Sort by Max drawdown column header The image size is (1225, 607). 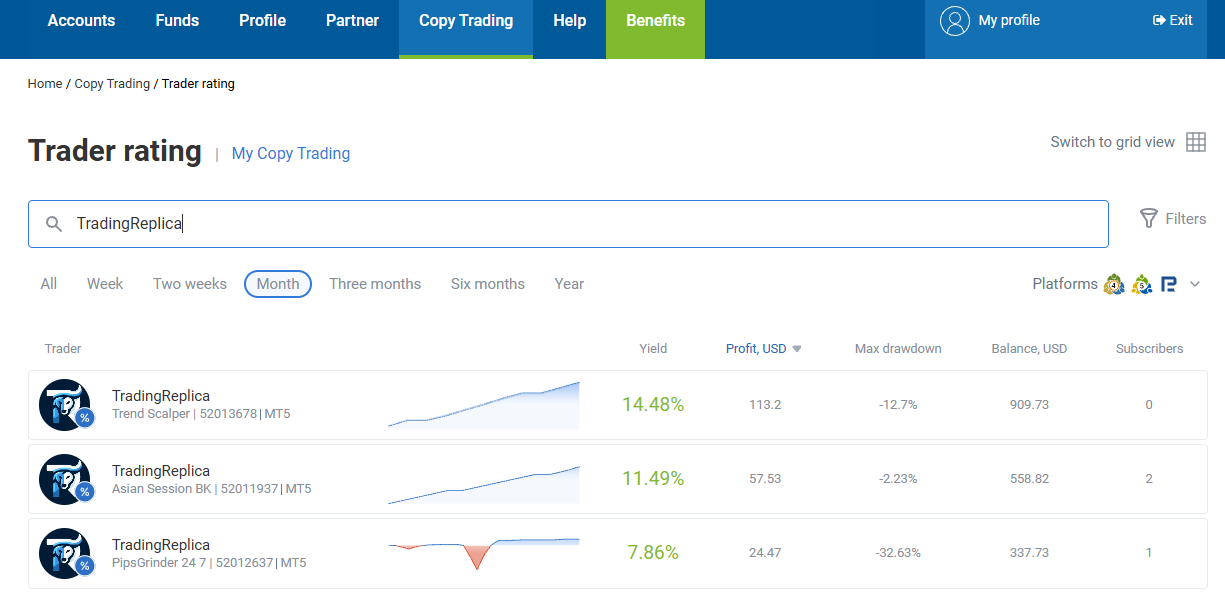(898, 349)
